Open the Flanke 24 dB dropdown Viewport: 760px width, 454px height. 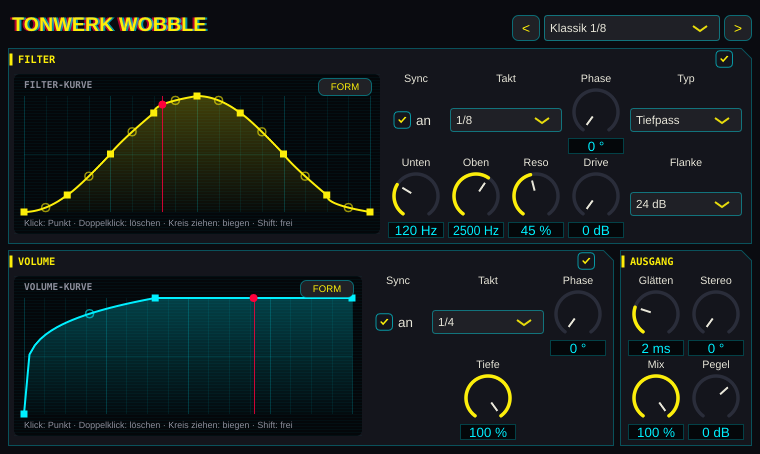tap(686, 204)
